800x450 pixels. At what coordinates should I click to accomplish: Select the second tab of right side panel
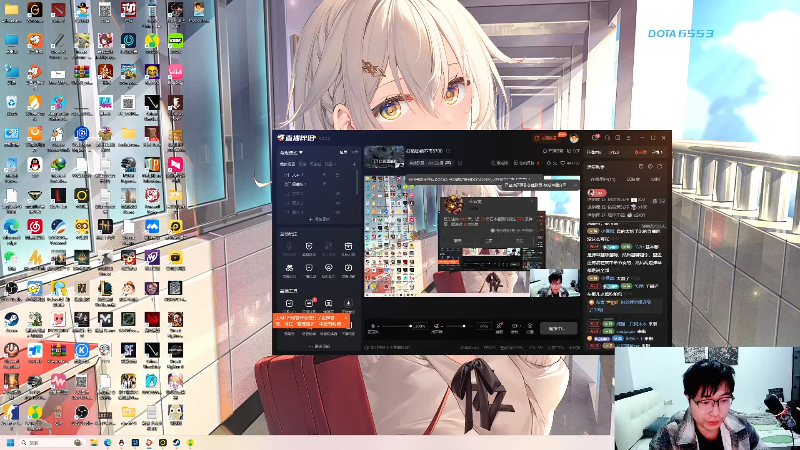615,152
